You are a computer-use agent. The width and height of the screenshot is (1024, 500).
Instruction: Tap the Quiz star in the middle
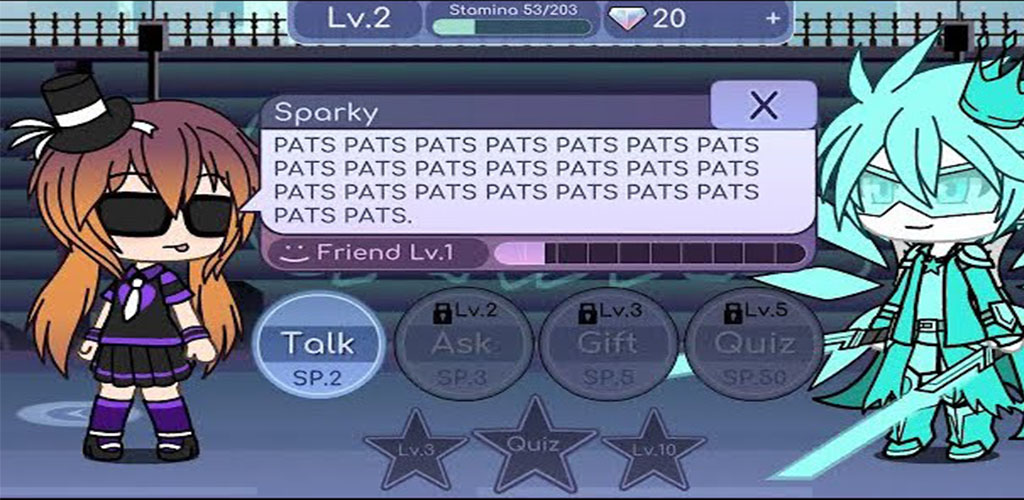(x=534, y=443)
